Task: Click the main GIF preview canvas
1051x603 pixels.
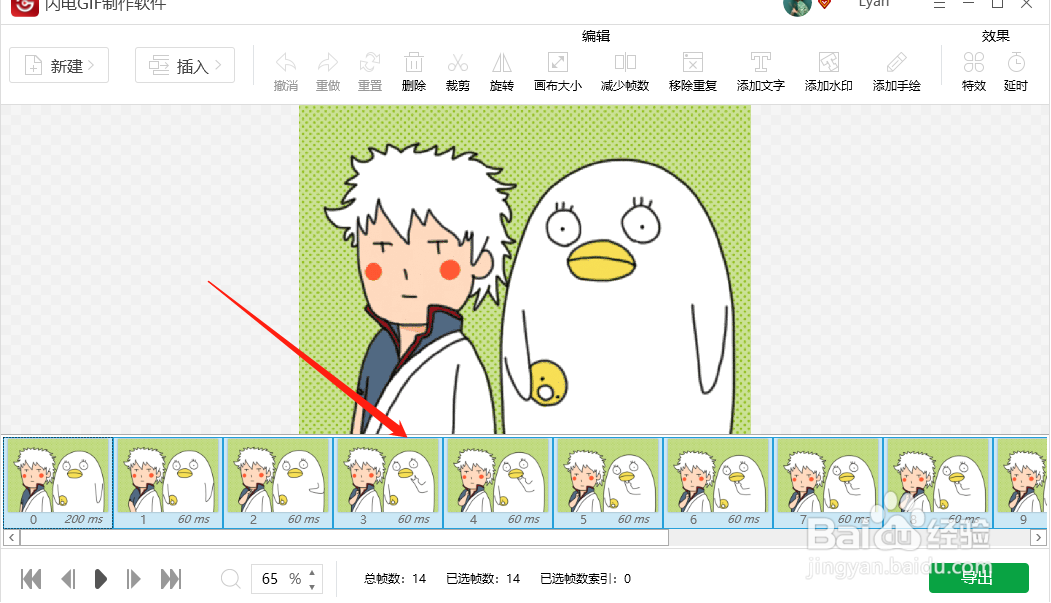Action: pyautogui.click(x=525, y=269)
